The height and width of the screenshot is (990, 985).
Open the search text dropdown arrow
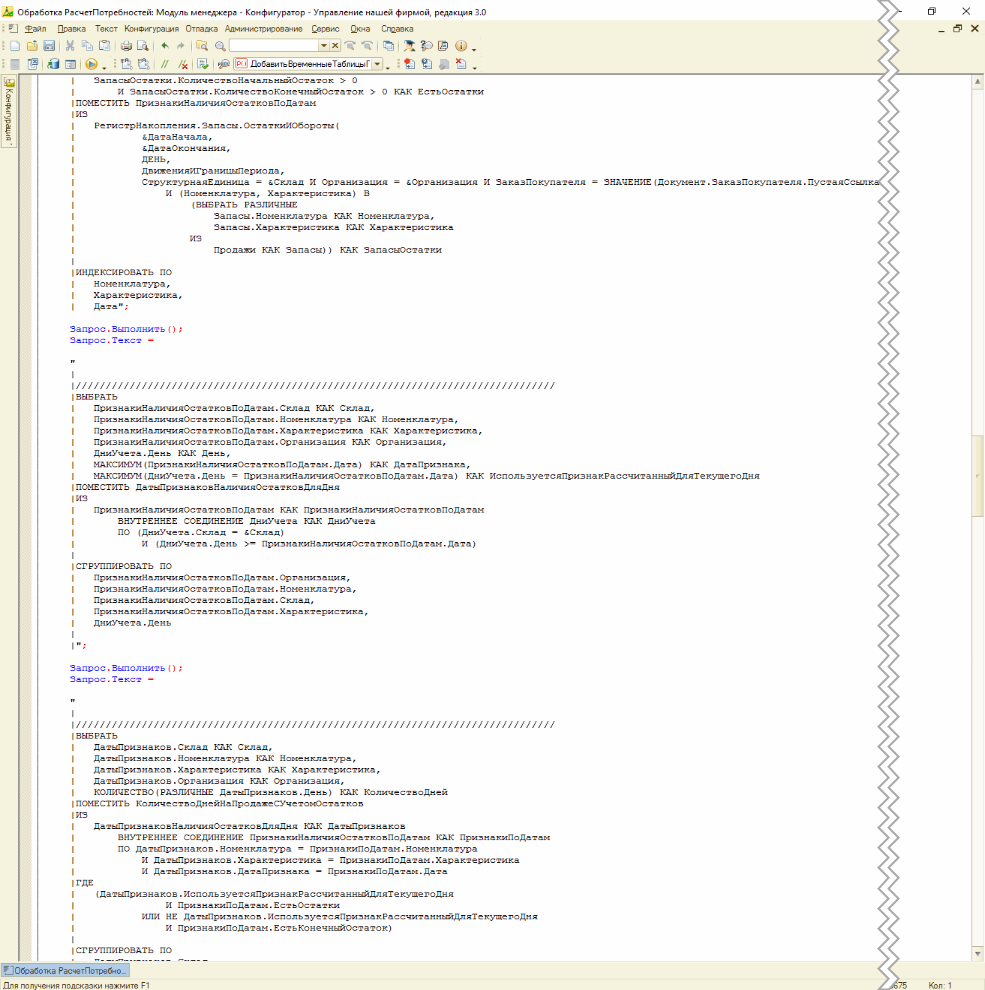coord(323,46)
